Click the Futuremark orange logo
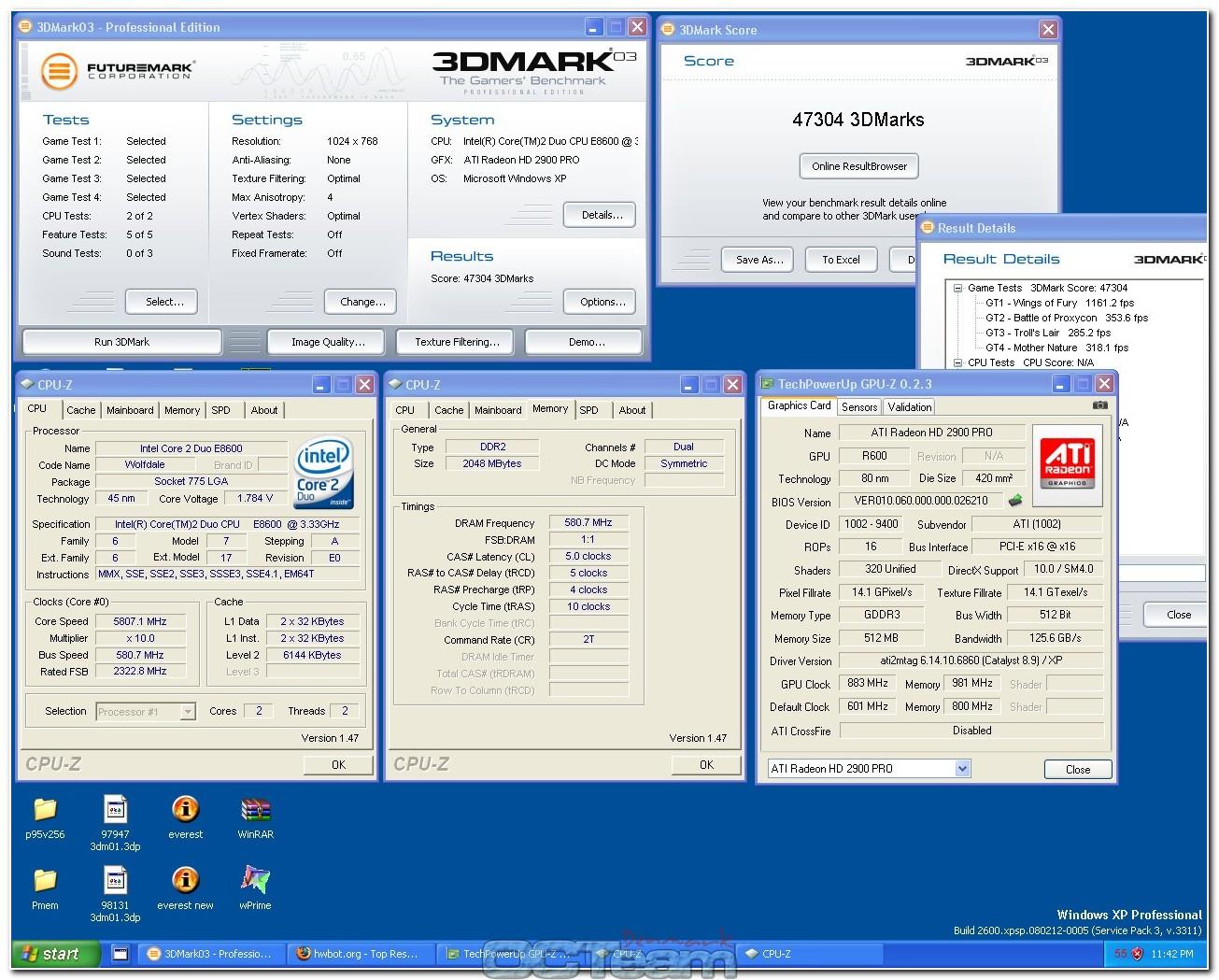Image resolution: width=1219 pixels, height=980 pixels. pos(59,70)
